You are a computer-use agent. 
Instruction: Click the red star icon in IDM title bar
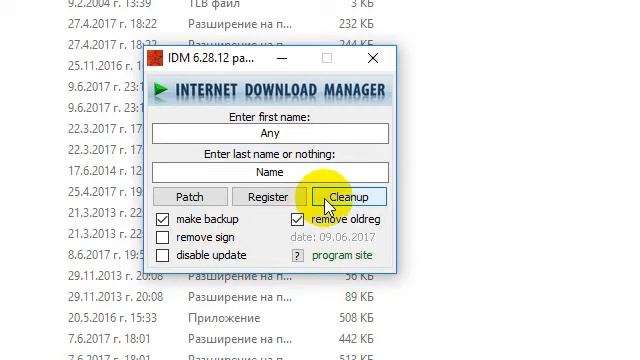(155, 58)
